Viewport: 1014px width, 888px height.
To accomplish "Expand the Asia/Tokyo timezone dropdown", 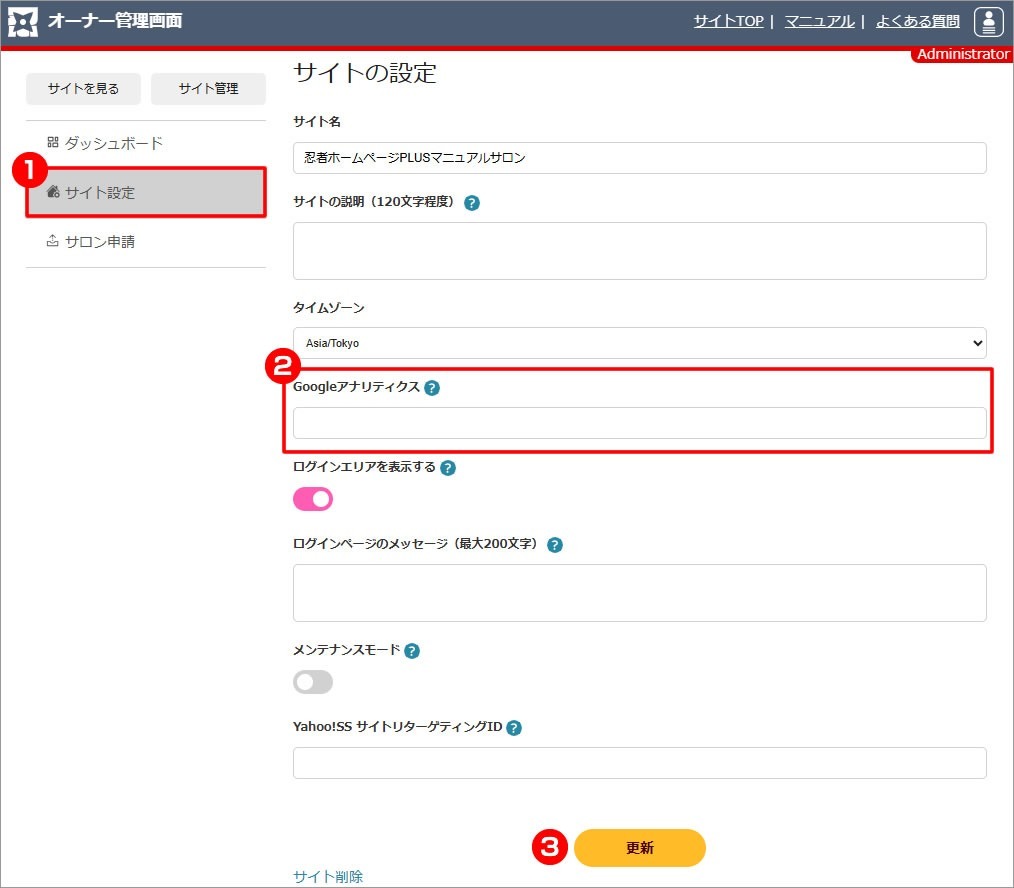I will point(639,343).
